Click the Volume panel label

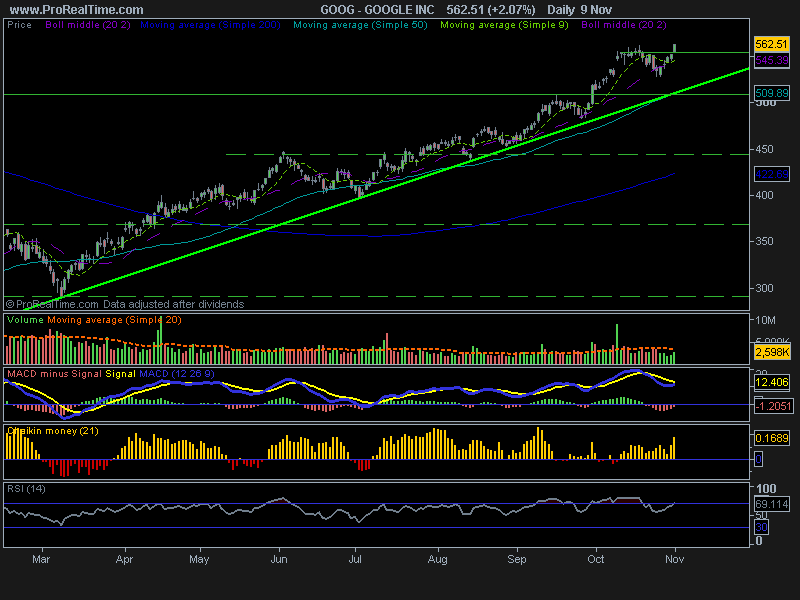click(x=26, y=320)
